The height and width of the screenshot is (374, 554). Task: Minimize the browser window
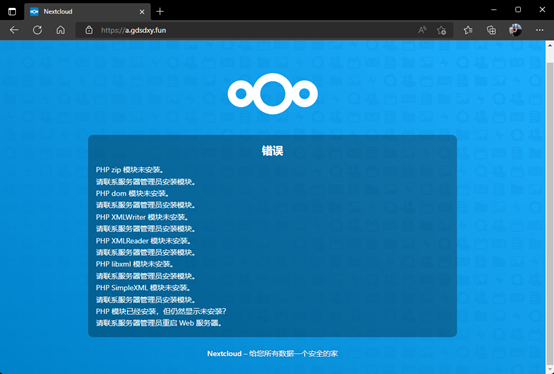[x=494, y=10]
